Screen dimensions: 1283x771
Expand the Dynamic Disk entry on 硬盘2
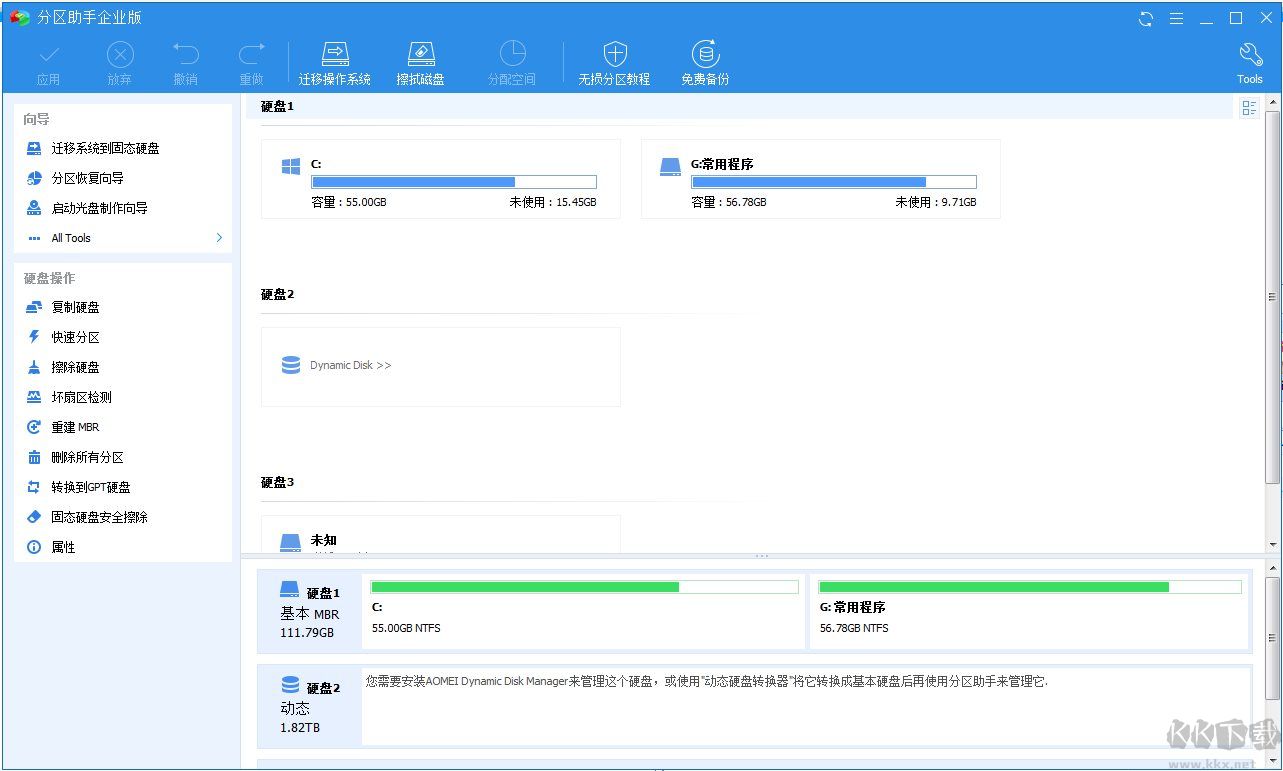pyautogui.click(x=349, y=365)
